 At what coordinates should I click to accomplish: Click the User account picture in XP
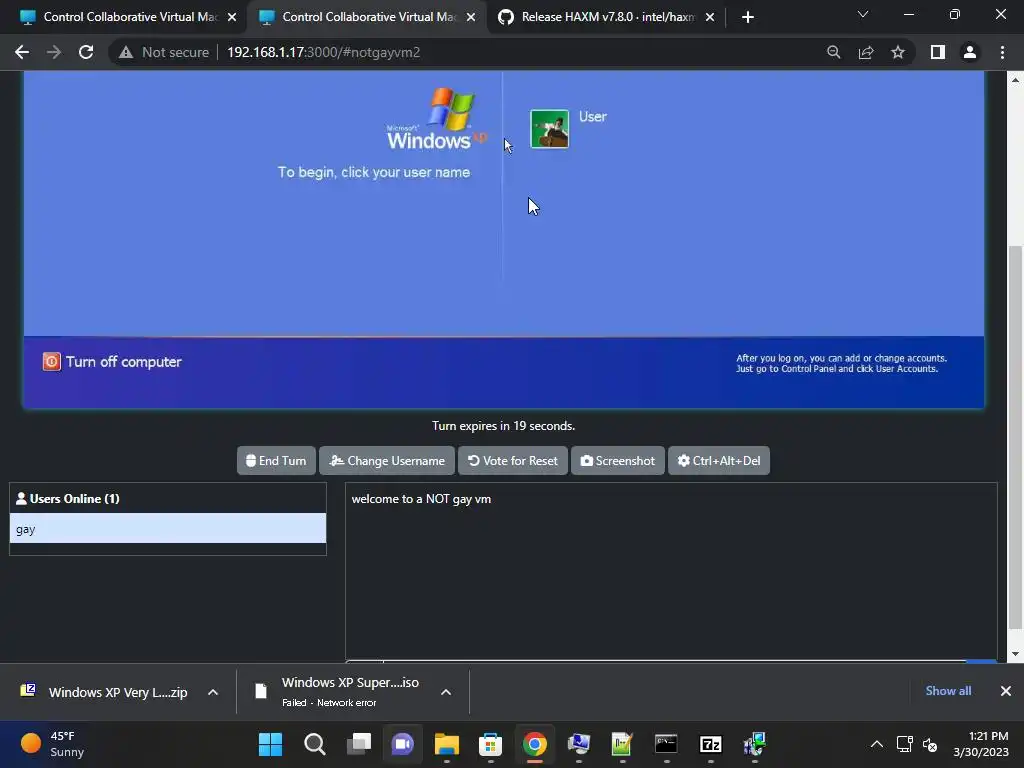coord(549,129)
